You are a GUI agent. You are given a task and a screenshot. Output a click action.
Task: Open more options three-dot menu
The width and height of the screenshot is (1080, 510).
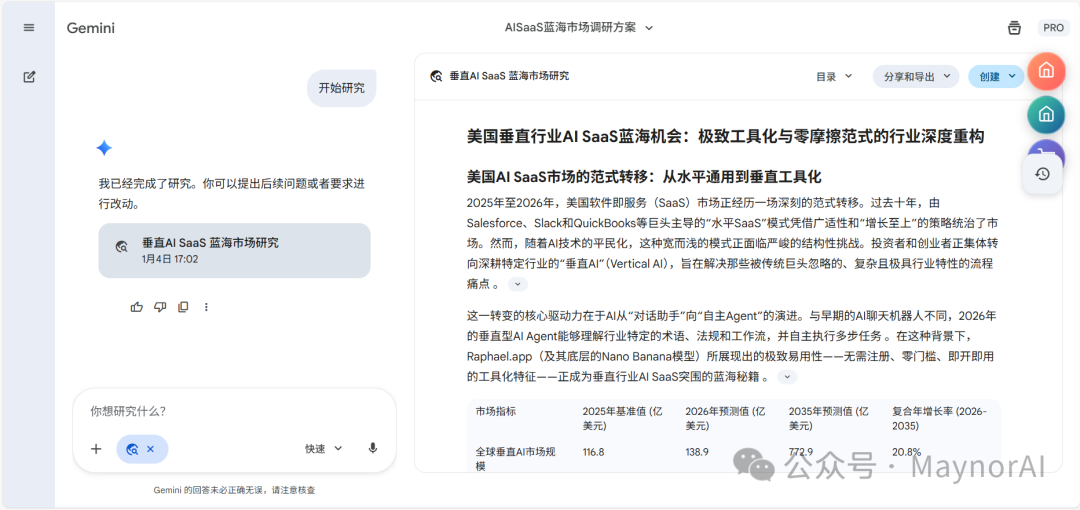206,307
